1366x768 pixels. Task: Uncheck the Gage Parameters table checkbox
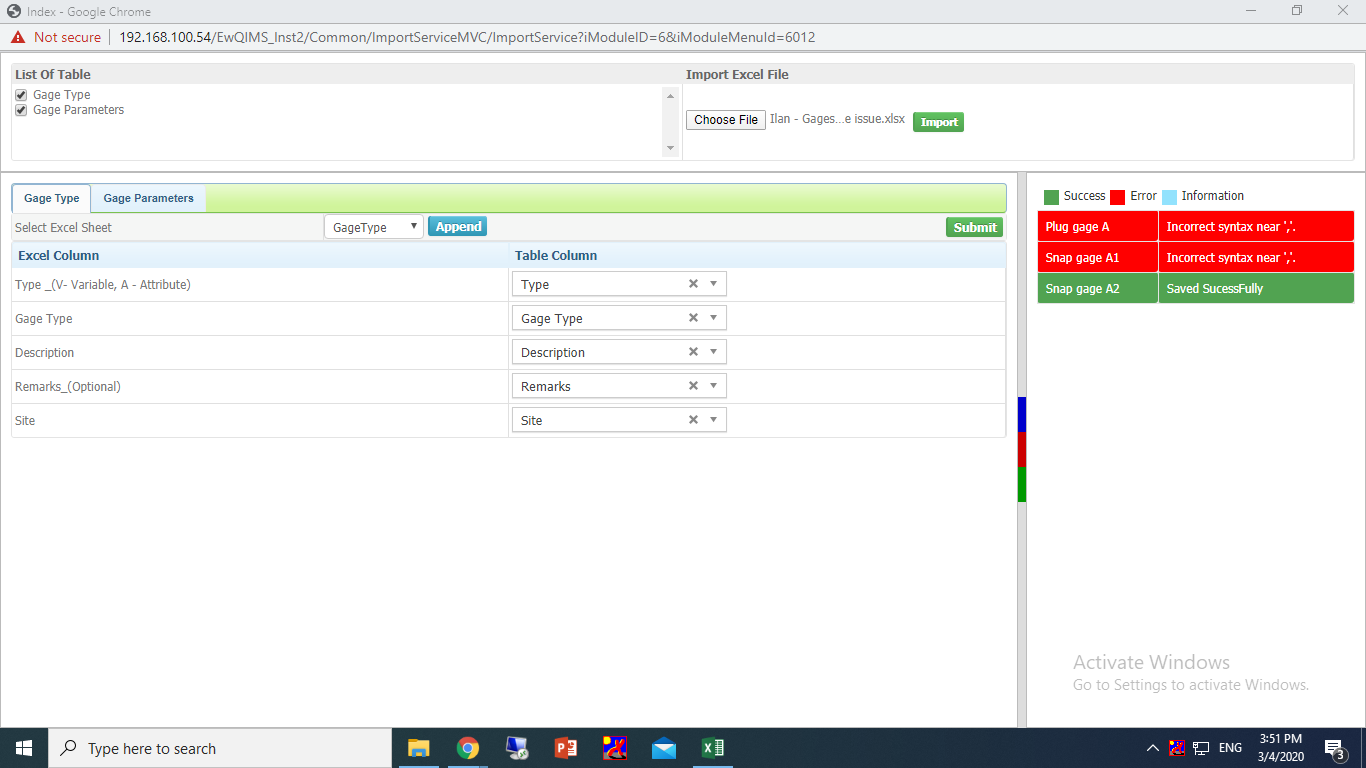click(x=21, y=110)
